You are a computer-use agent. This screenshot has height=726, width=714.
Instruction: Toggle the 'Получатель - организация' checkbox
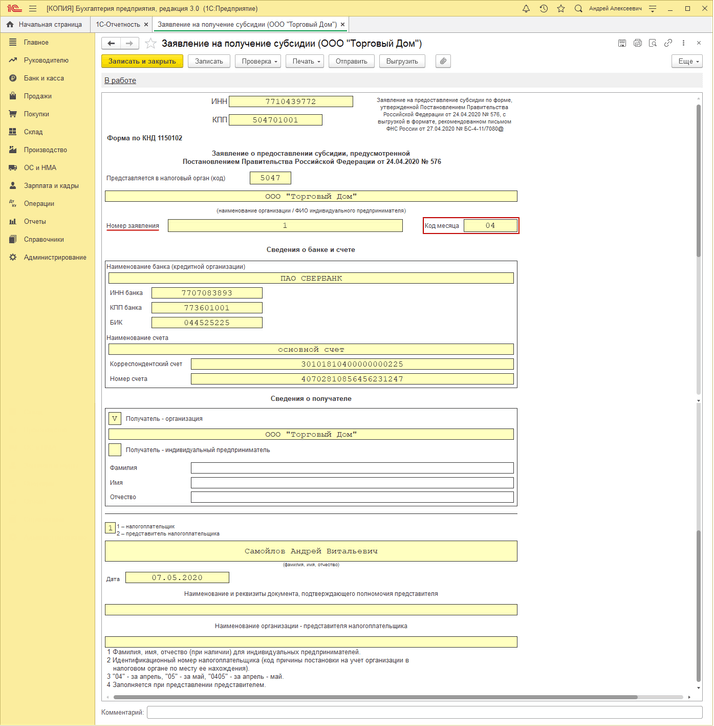[x=114, y=419]
